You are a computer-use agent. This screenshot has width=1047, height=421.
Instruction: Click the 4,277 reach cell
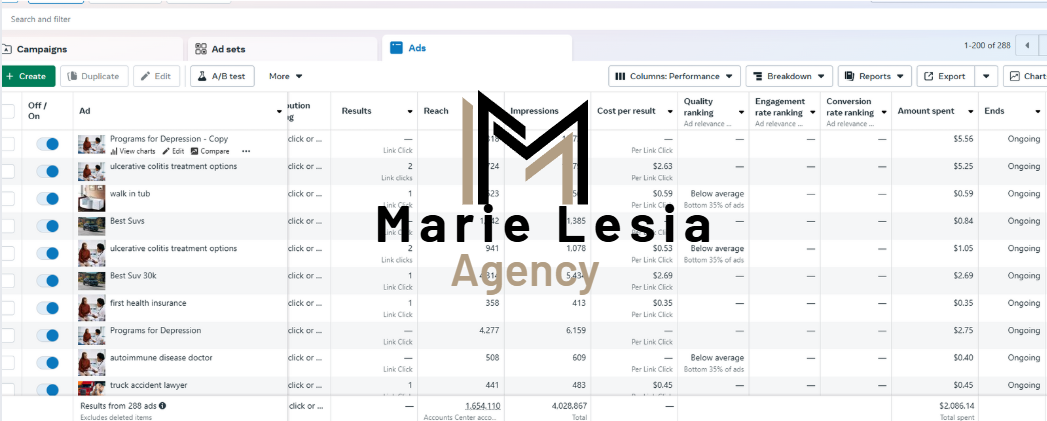coord(489,330)
